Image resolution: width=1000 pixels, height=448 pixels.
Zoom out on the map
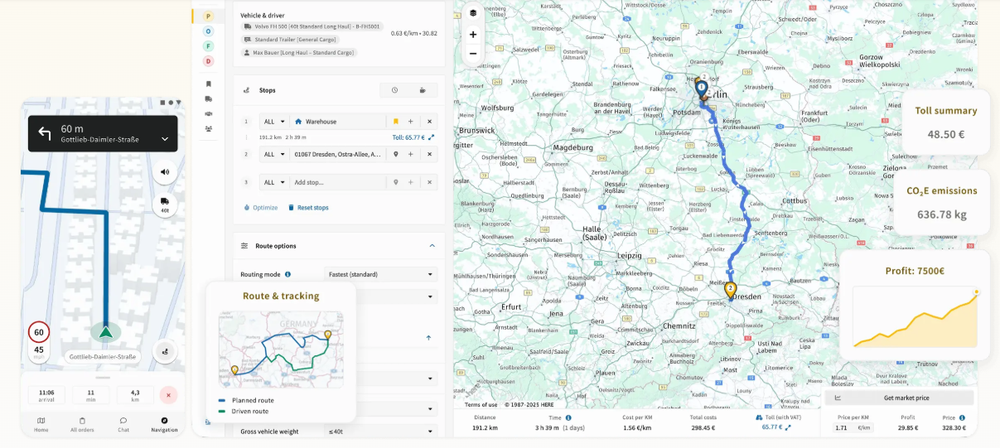click(473, 54)
